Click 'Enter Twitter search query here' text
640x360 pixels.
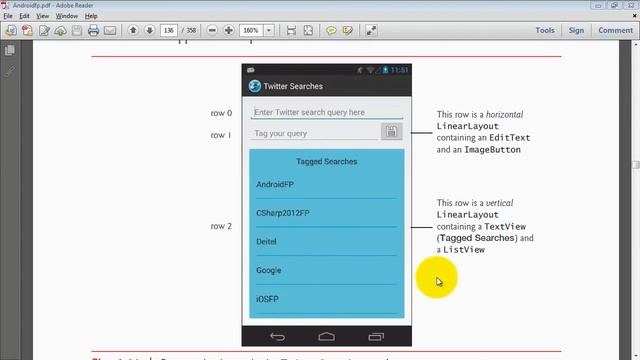pos(309,112)
